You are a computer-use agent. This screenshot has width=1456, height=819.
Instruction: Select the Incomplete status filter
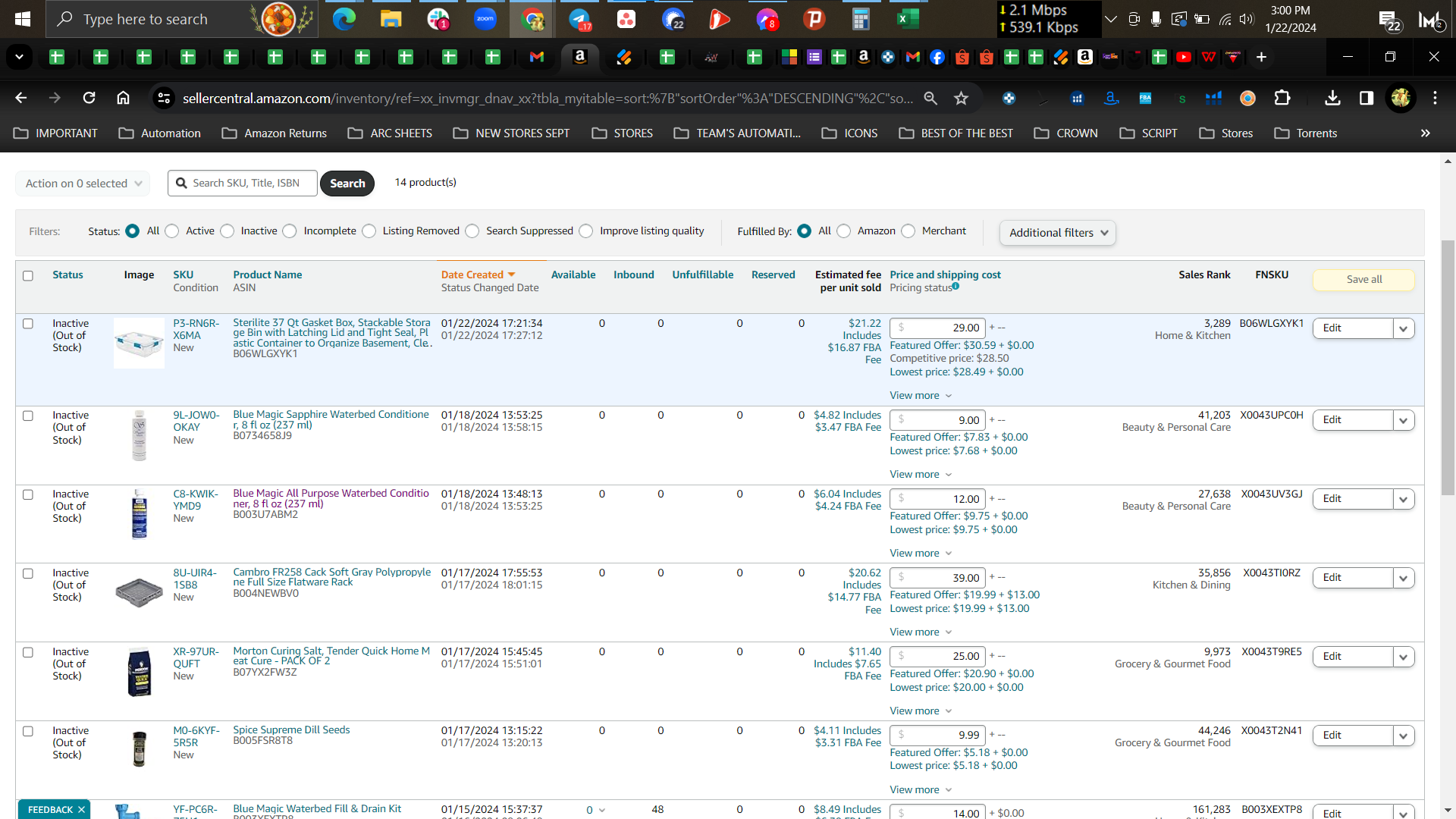(290, 231)
